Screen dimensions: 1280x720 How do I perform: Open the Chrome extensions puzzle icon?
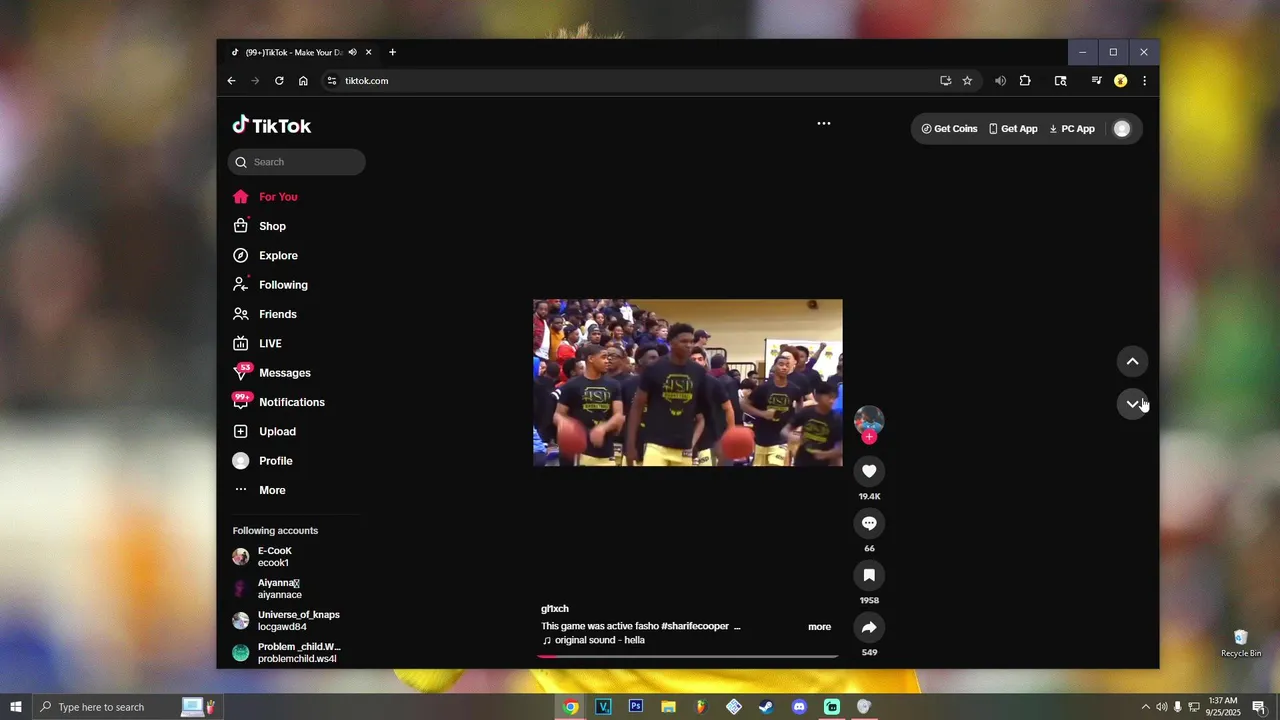(1025, 81)
